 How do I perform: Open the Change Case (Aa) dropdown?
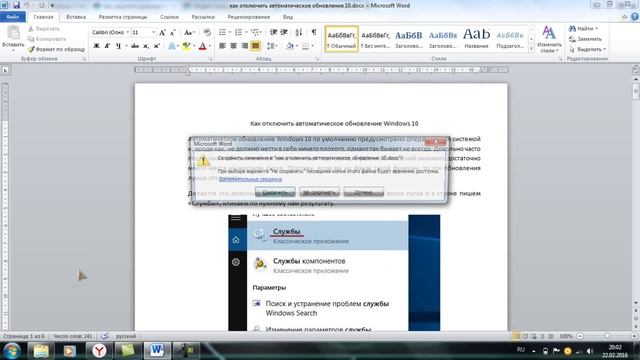[189, 32]
